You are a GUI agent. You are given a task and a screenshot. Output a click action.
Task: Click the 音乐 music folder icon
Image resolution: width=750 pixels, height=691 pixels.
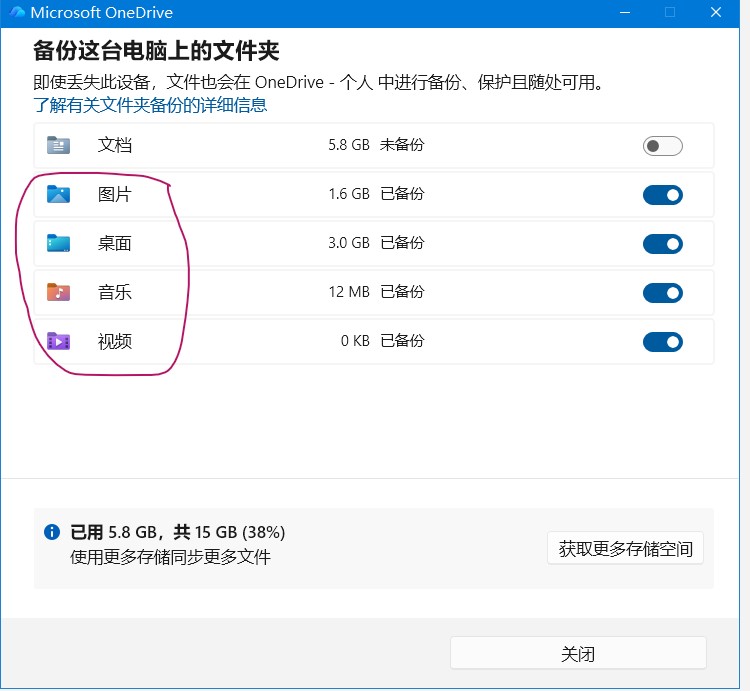[x=58, y=292]
